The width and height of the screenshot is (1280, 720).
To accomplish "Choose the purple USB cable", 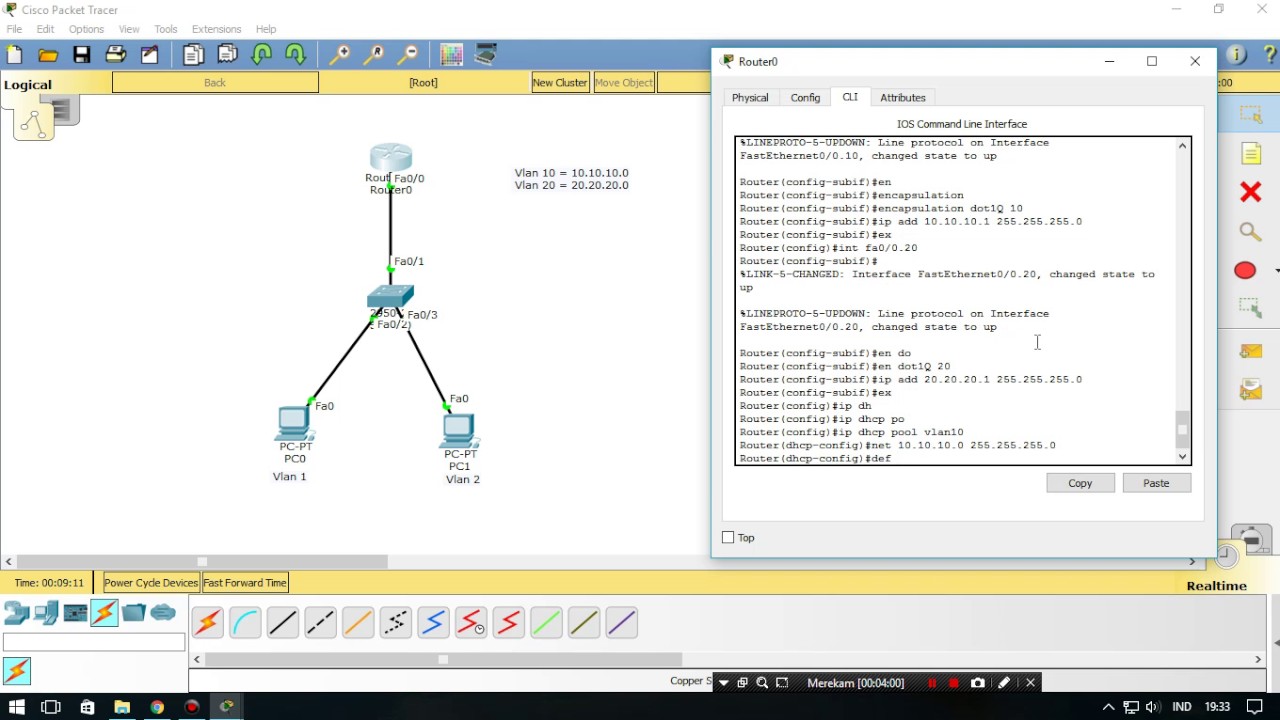I will pyautogui.click(x=621, y=623).
